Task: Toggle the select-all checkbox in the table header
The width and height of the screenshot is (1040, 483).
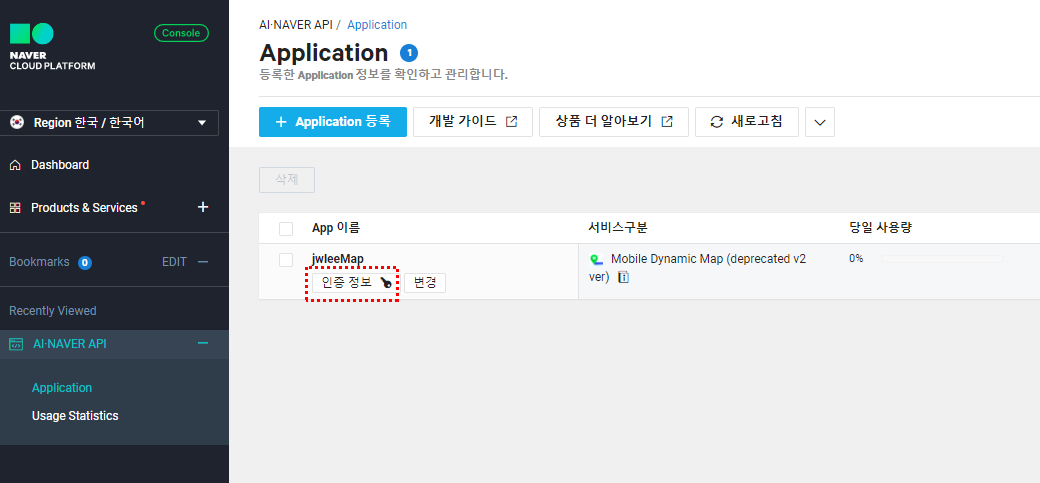Action: click(286, 229)
